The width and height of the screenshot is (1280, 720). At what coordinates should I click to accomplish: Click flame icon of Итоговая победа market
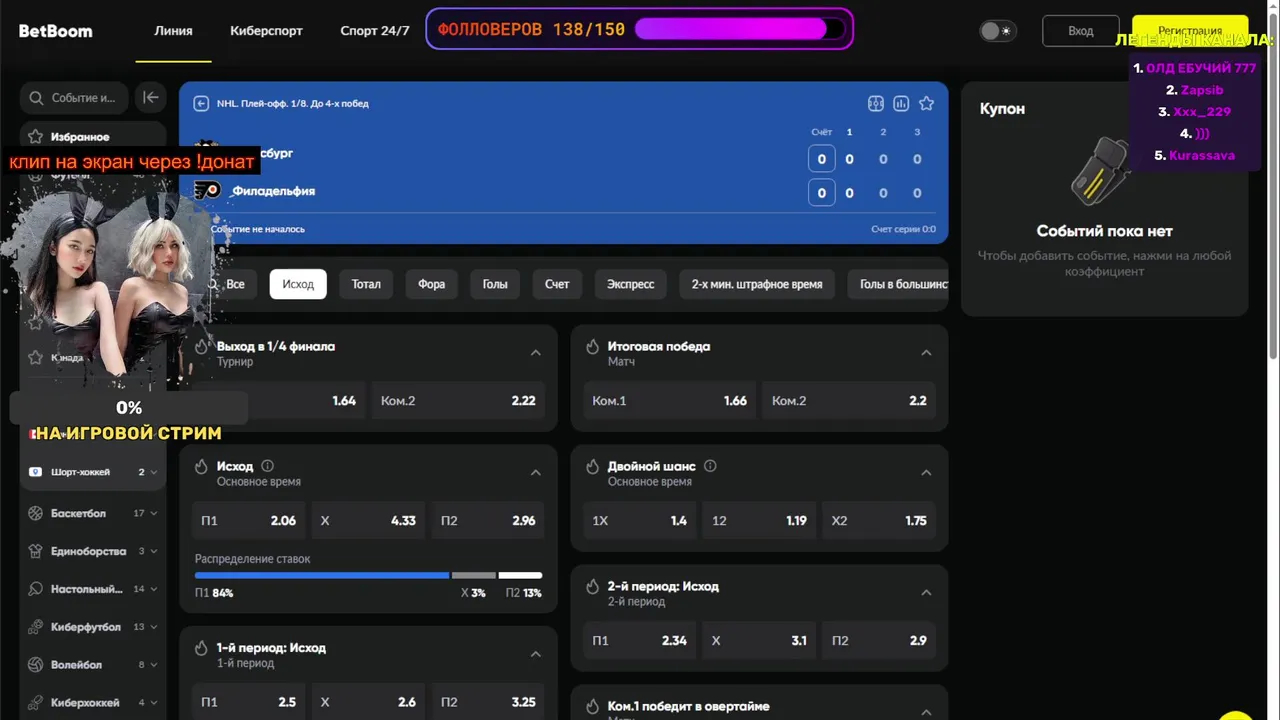pyautogui.click(x=592, y=347)
